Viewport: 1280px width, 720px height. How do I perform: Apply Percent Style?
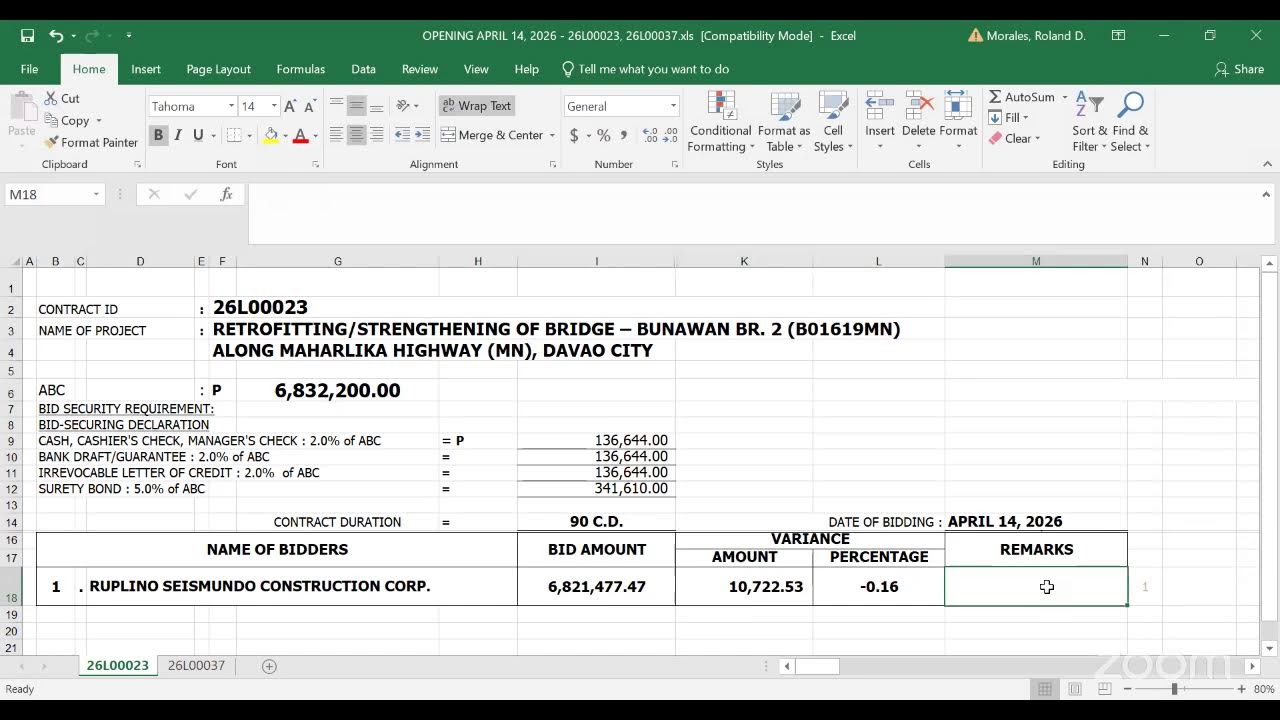pos(604,135)
